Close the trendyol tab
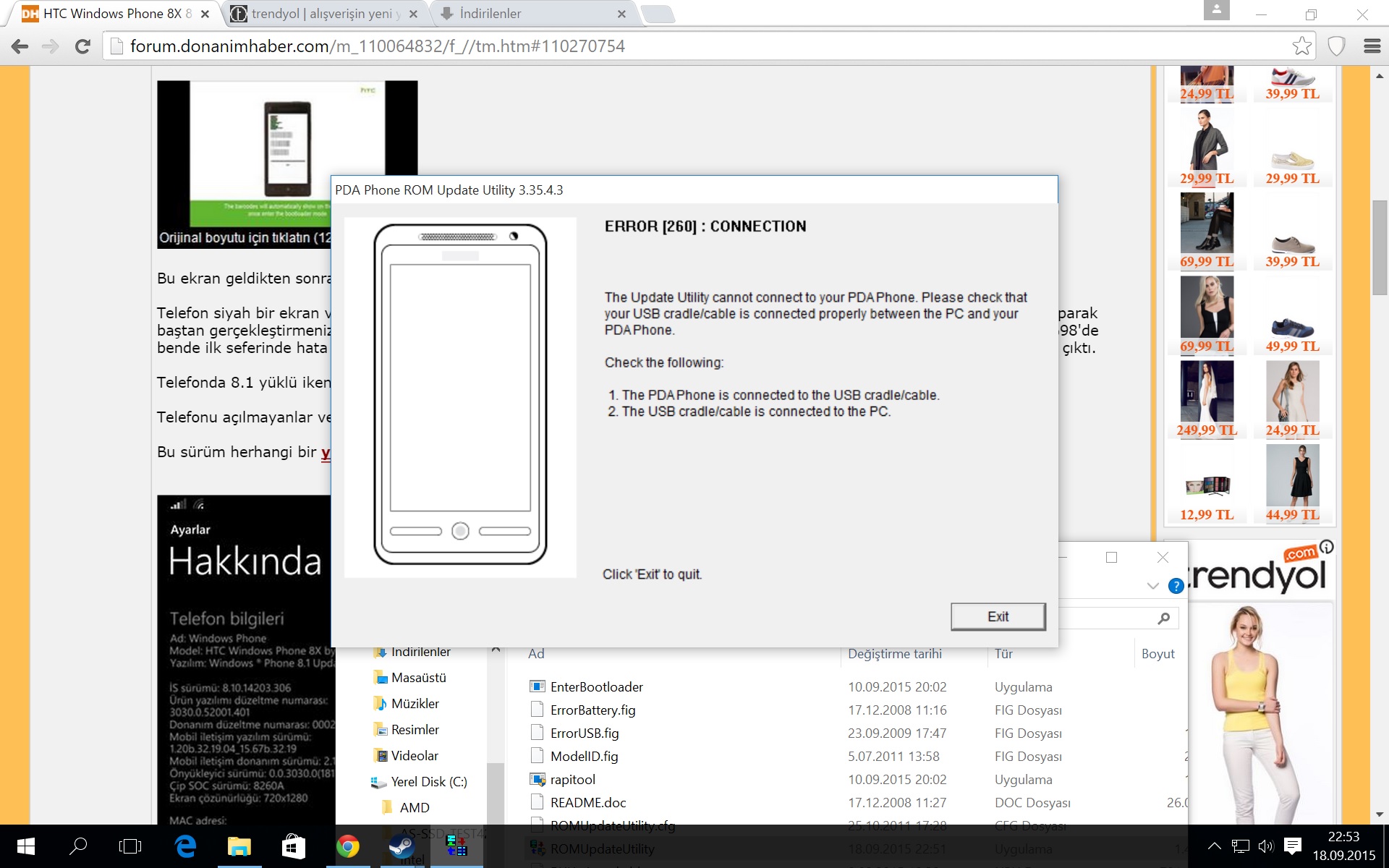Image resolution: width=1389 pixels, height=868 pixels. coord(413,14)
